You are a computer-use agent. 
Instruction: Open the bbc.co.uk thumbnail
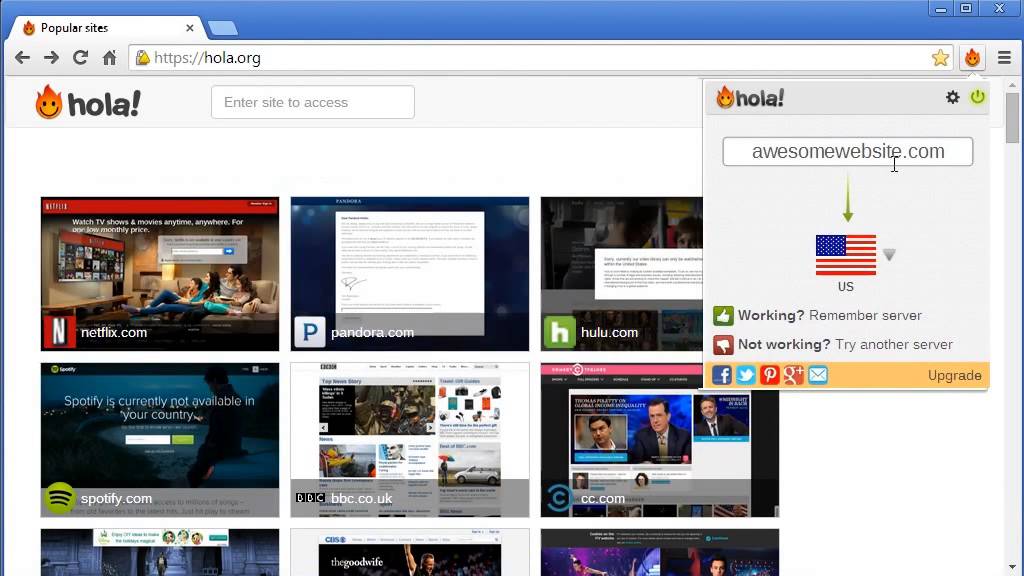(410, 440)
